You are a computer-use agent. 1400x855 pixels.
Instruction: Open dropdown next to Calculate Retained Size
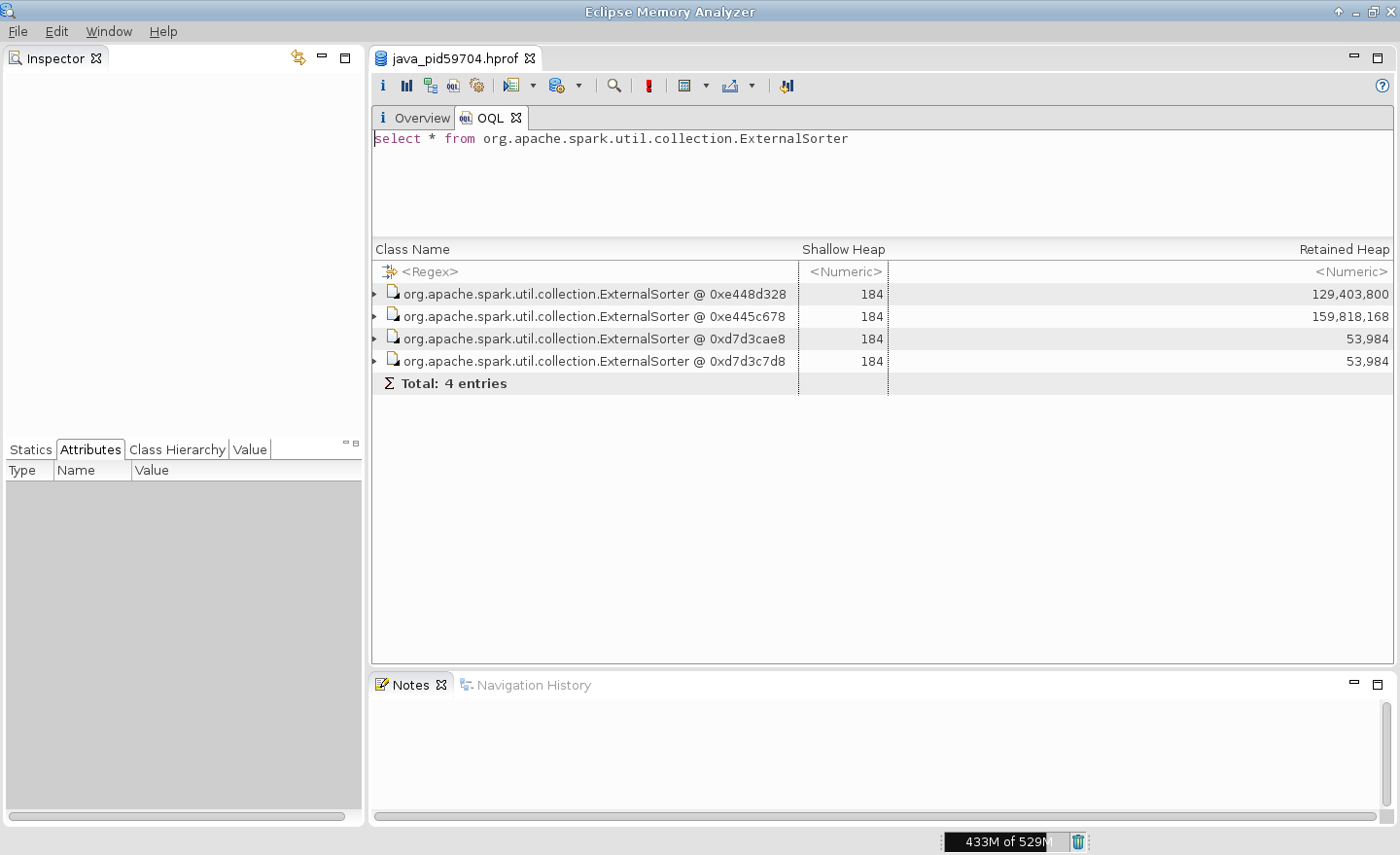[706, 86]
